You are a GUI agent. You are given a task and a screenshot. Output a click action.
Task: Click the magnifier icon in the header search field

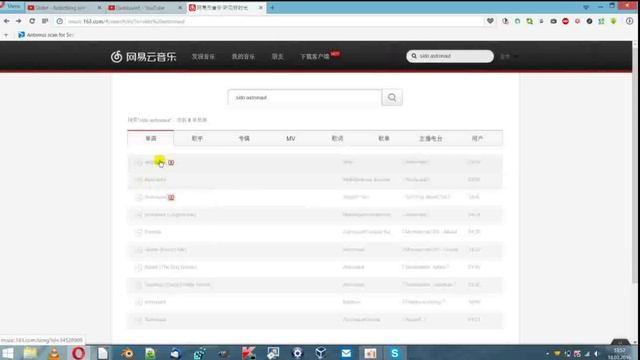pyautogui.click(x=414, y=56)
